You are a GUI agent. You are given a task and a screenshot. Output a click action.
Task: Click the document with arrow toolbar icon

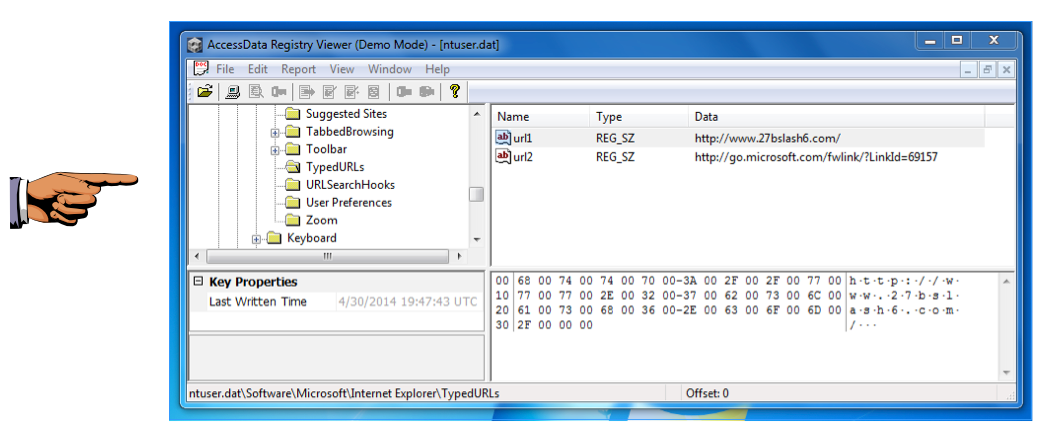(307, 91)
